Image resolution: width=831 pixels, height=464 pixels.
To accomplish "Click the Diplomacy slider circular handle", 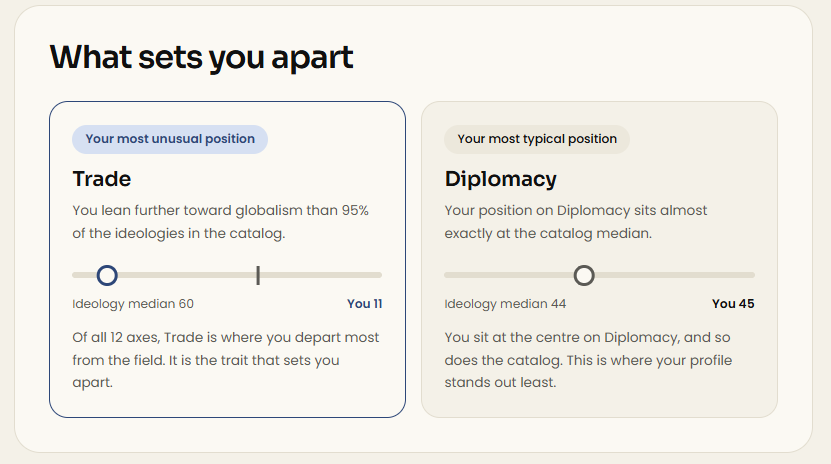I will 584,275.
